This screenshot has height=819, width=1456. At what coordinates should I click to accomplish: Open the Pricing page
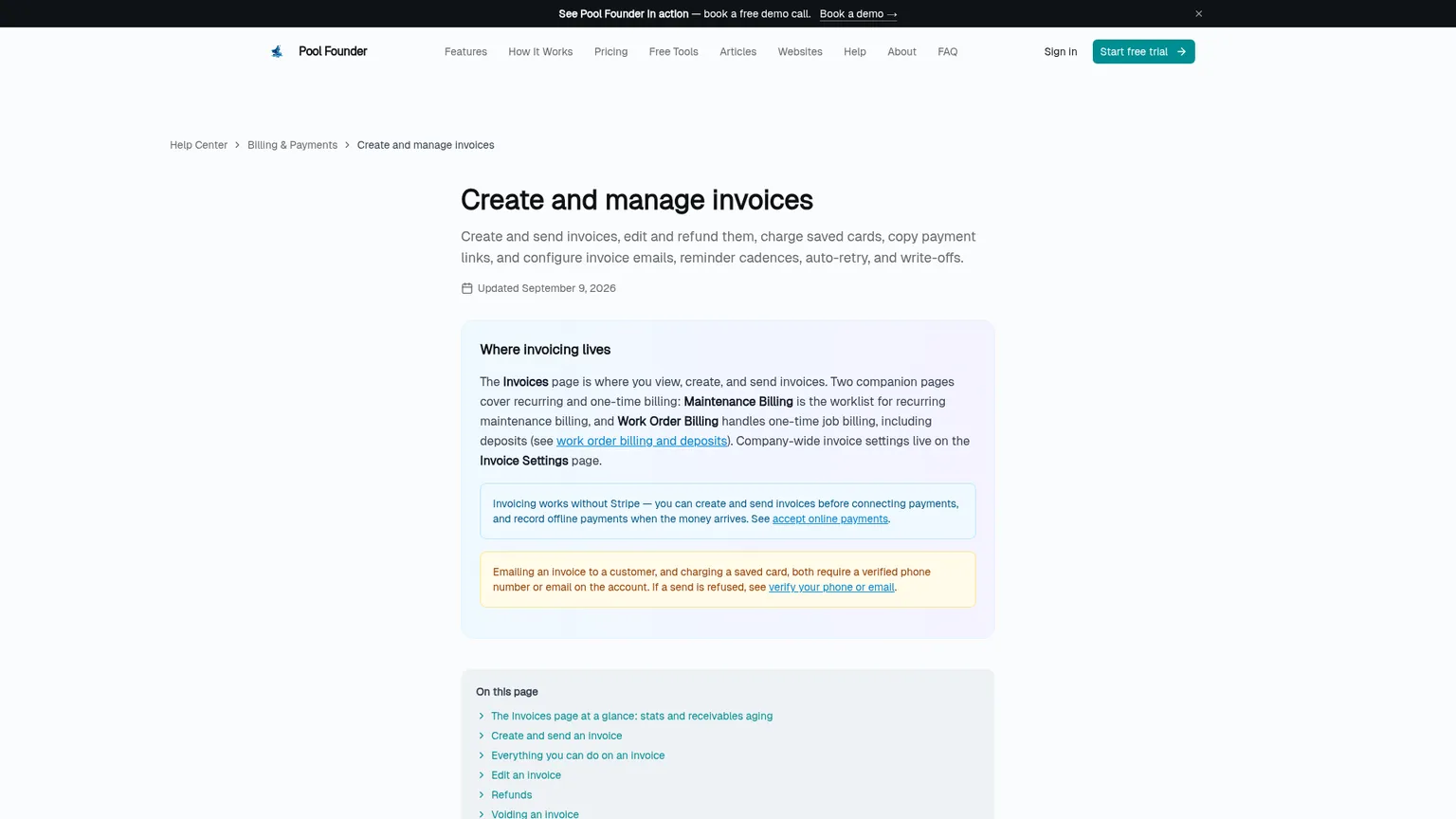610,51
